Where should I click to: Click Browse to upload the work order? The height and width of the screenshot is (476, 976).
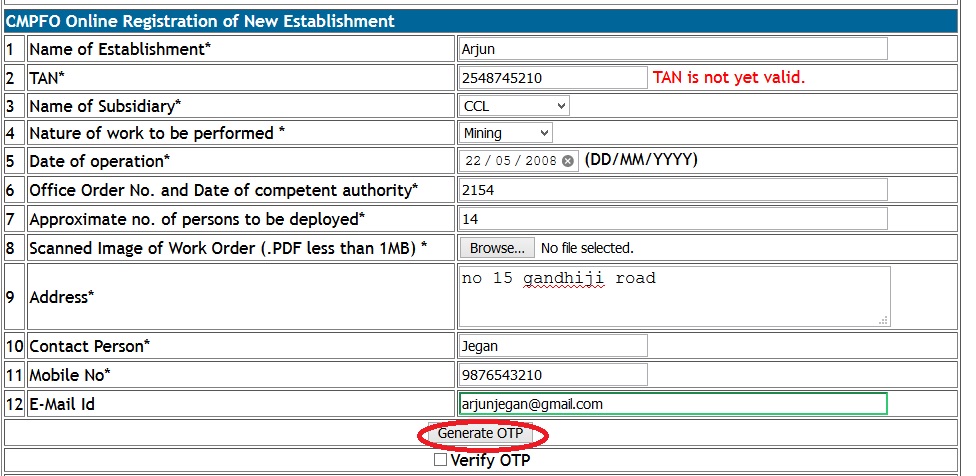pos(496,247)
